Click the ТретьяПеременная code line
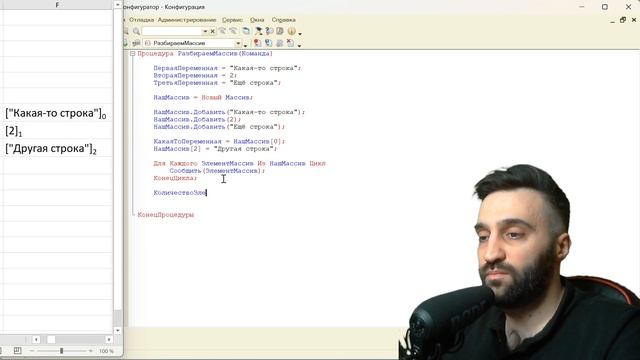Image resolution: width=640 pixels, height=360 pixels. pos(217,83)
